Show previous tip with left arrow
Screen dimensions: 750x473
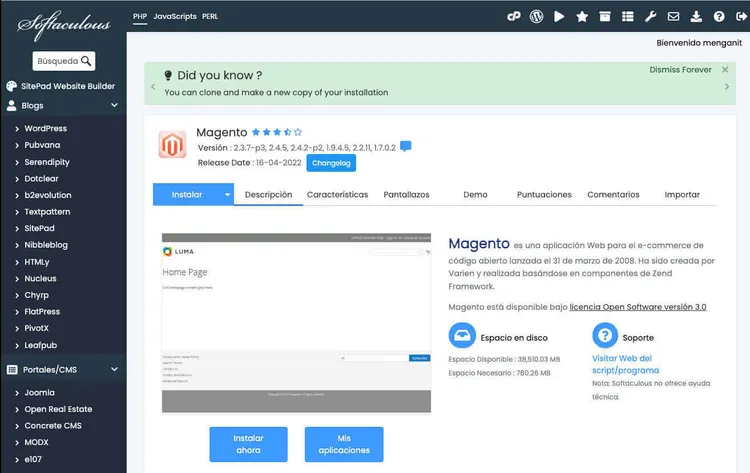click(153, 87)
